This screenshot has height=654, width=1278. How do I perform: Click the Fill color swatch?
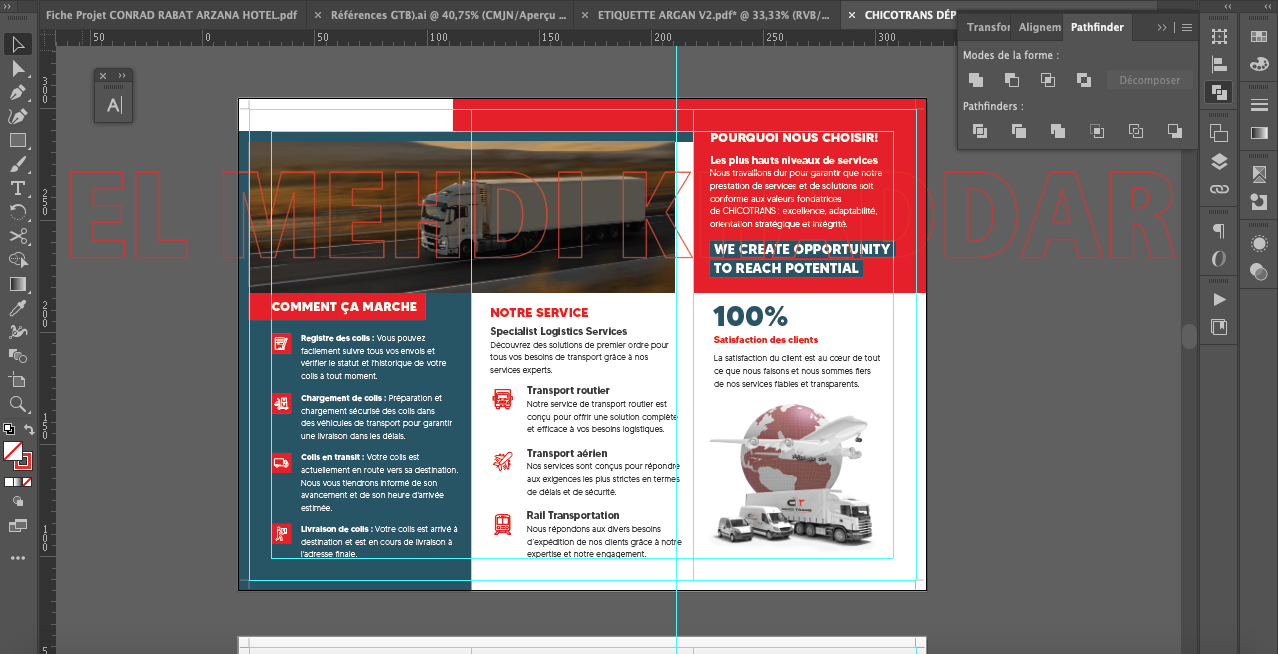13,452
